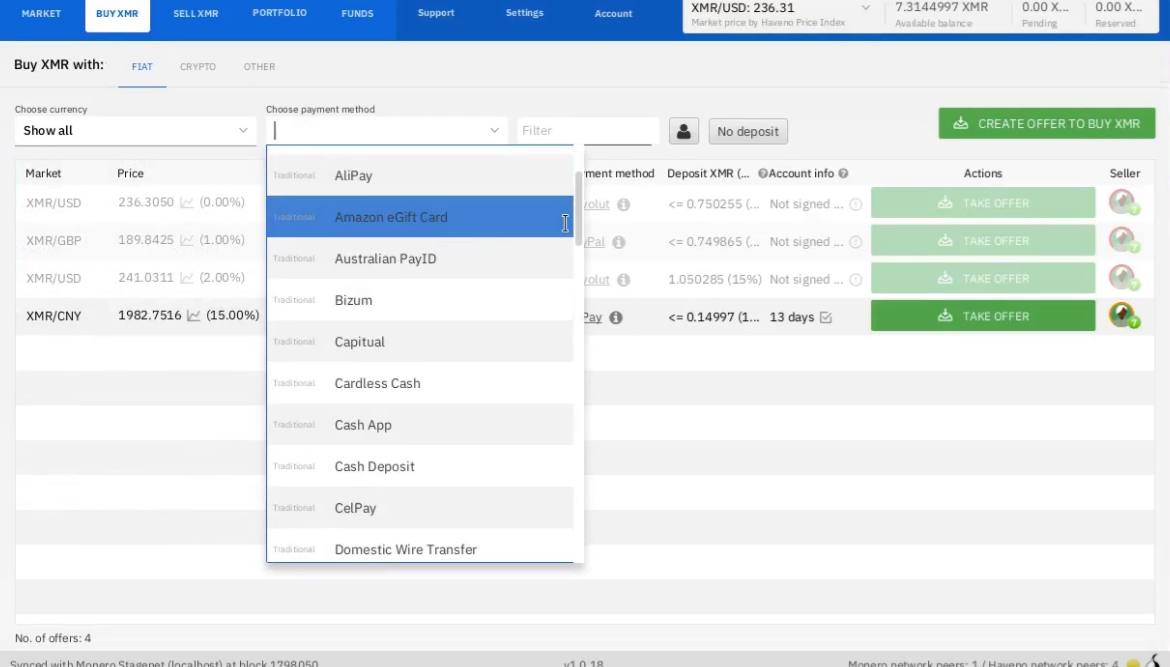This screenshot has width=1170, height=667.
Task: Click seller avatar in first XMR/USD row
Action: tap(1124, 203)
